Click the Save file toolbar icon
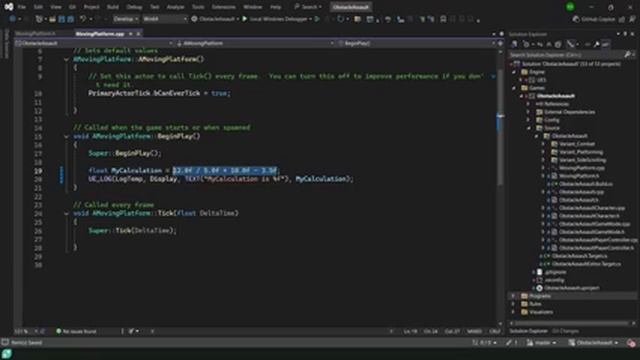 (x=62, y=19)
